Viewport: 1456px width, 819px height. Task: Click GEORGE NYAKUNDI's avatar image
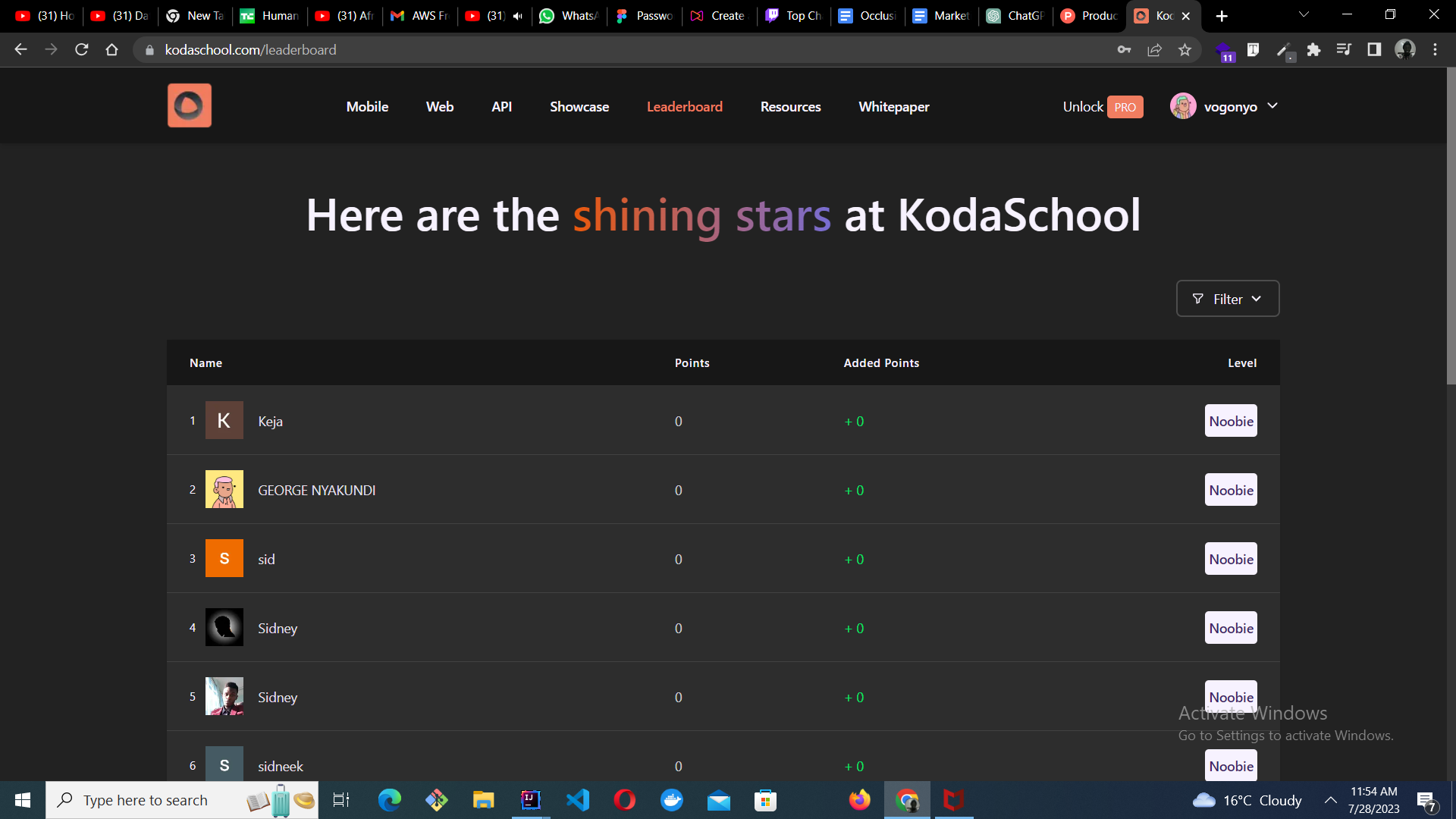[x=224, y=489]
